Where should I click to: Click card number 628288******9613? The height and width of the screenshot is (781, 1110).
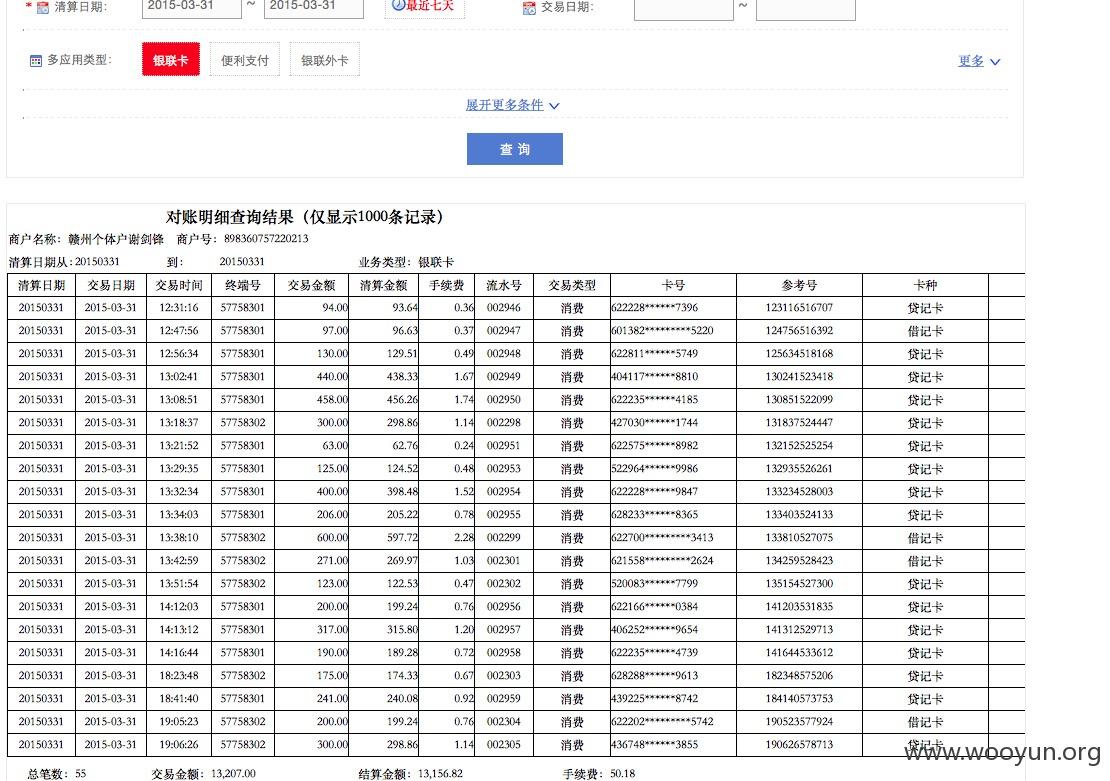[x=655, y=675]
